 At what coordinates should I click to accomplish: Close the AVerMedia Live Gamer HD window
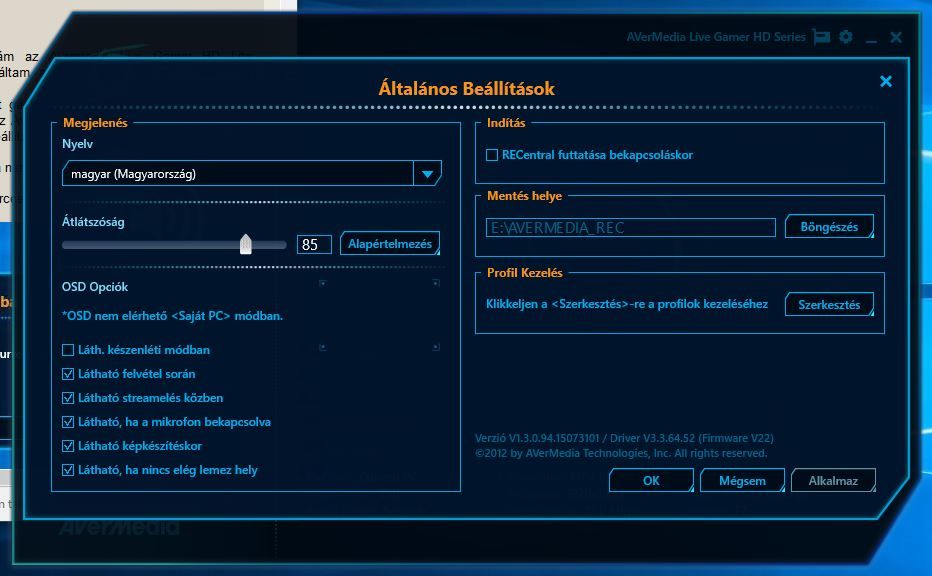tap(896, 37)
